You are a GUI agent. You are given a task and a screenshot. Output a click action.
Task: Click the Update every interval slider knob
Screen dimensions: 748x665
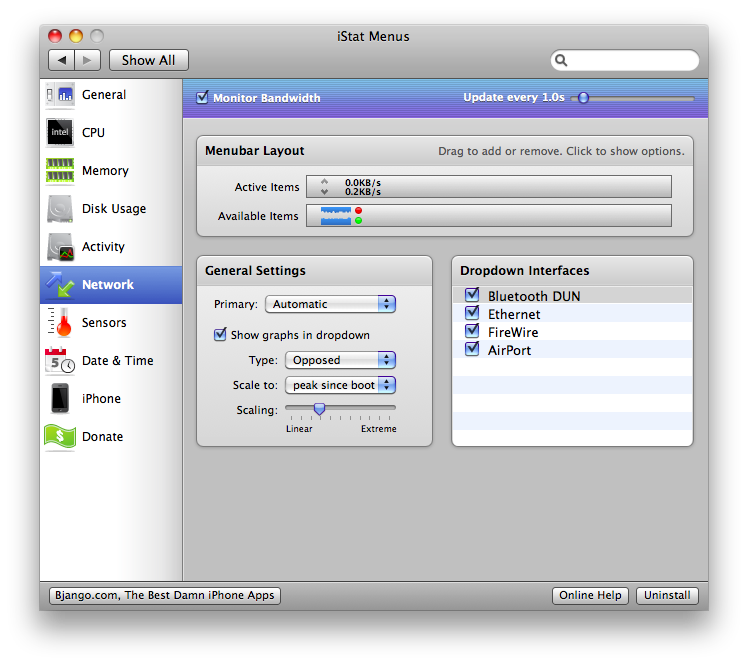(583, 98)
